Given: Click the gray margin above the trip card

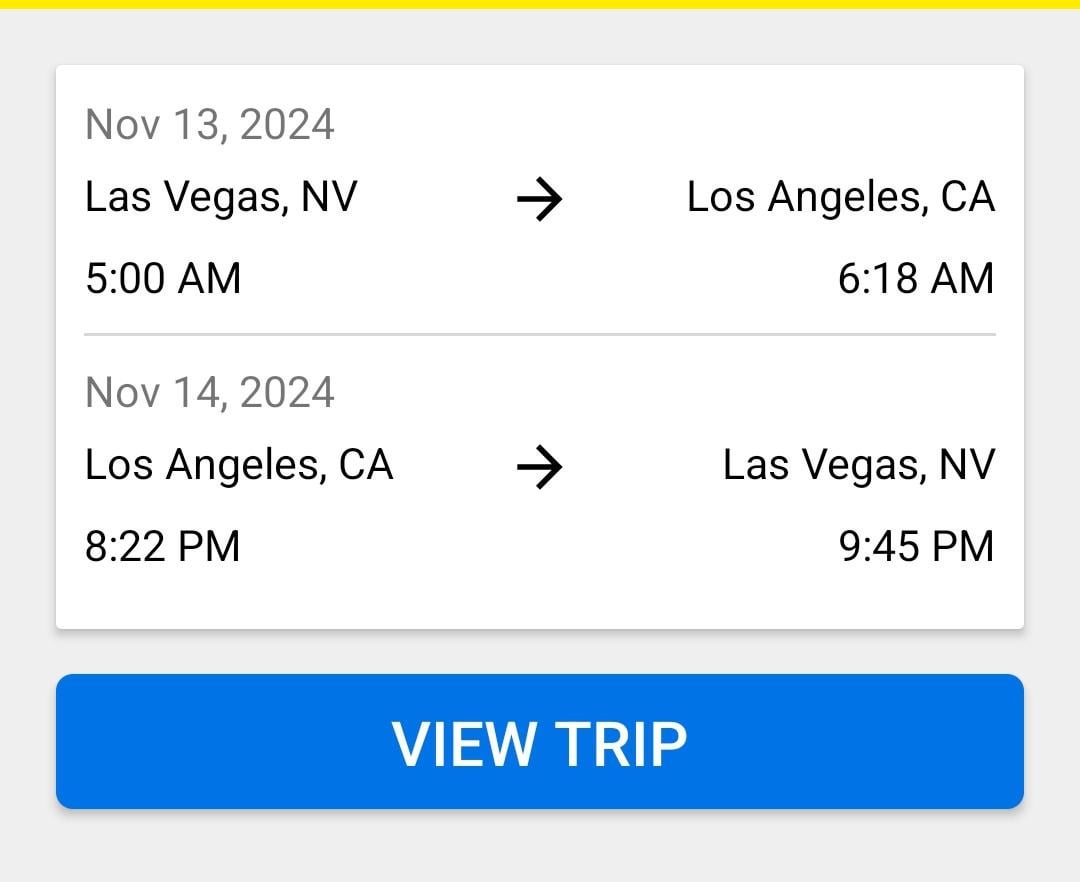Looking at the screenshot, I should [540, 38].
